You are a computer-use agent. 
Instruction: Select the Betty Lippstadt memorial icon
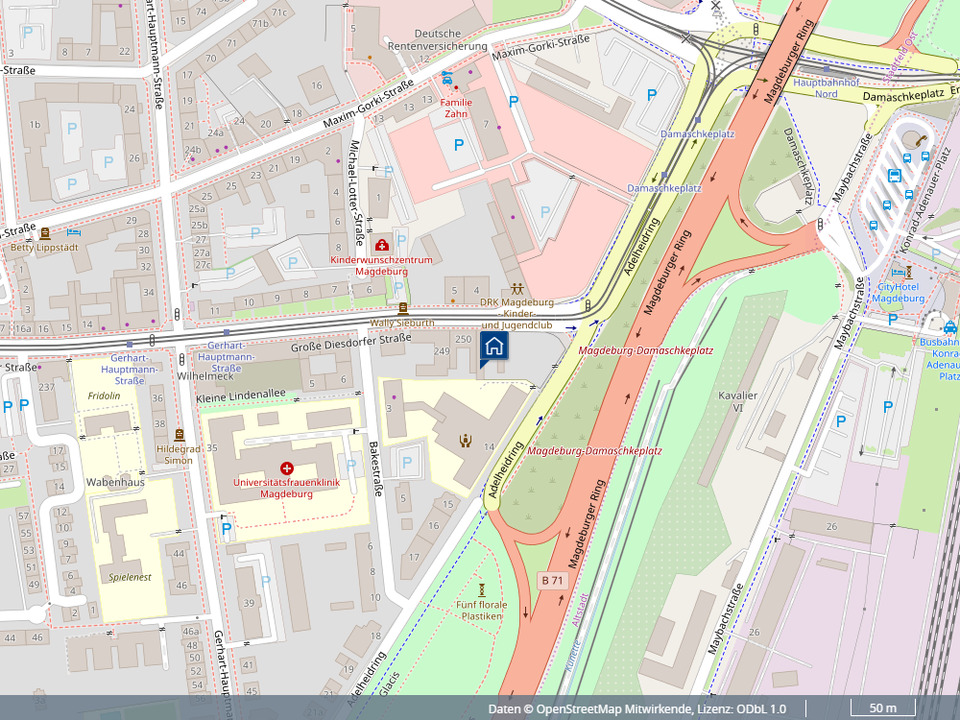[44, 233]
